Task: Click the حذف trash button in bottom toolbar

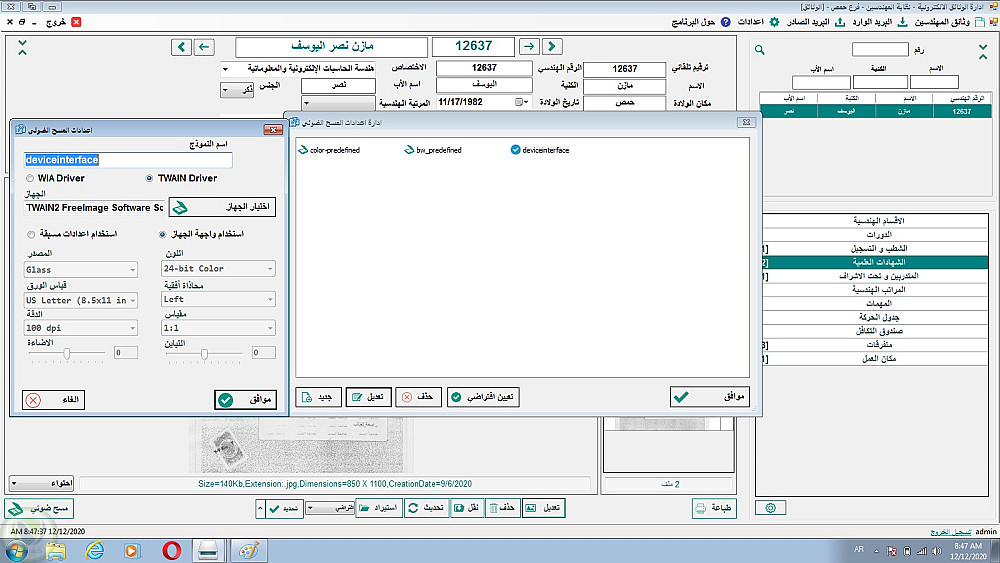Action: 503,508
